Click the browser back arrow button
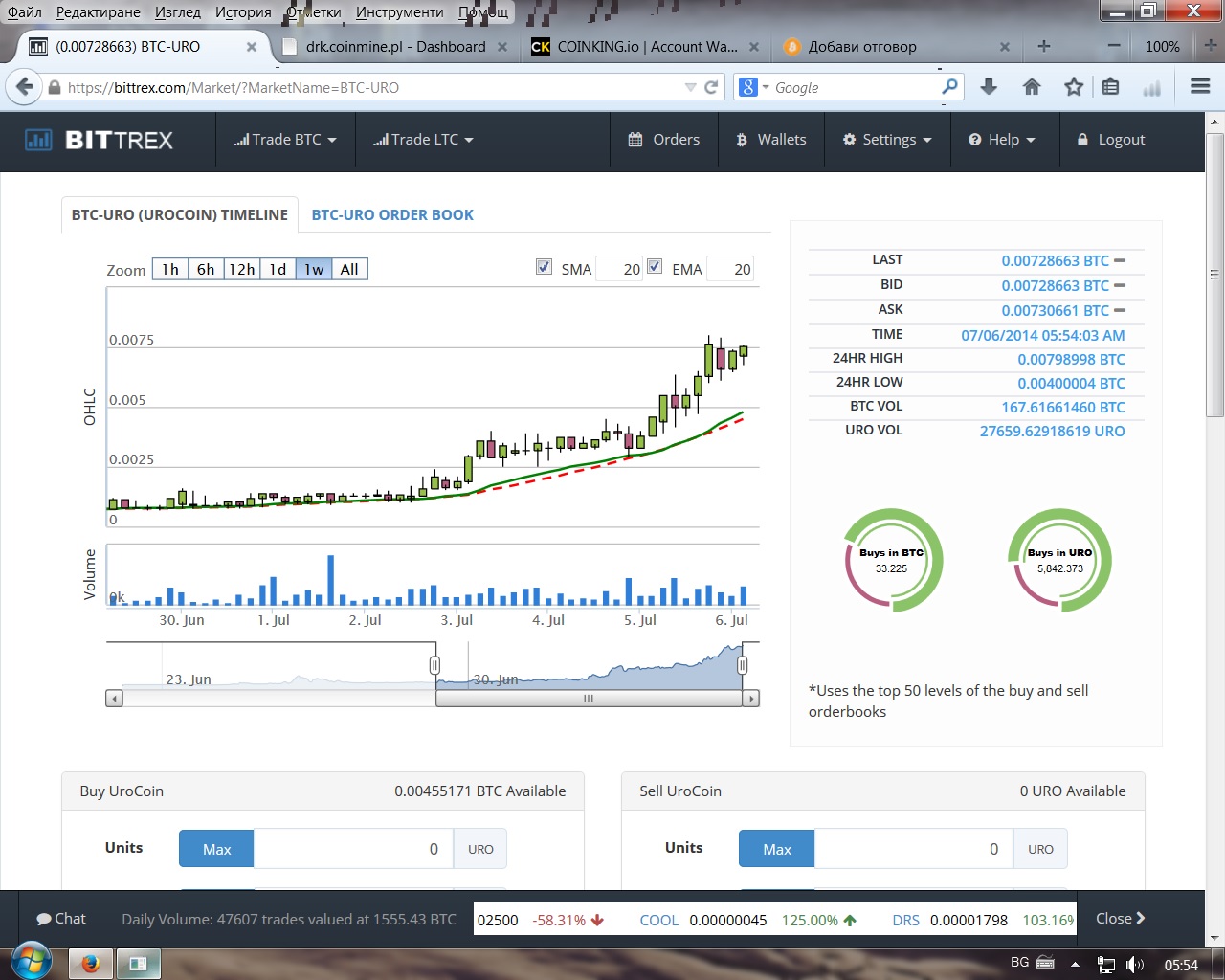The image size is (1225, 980). 25,87
